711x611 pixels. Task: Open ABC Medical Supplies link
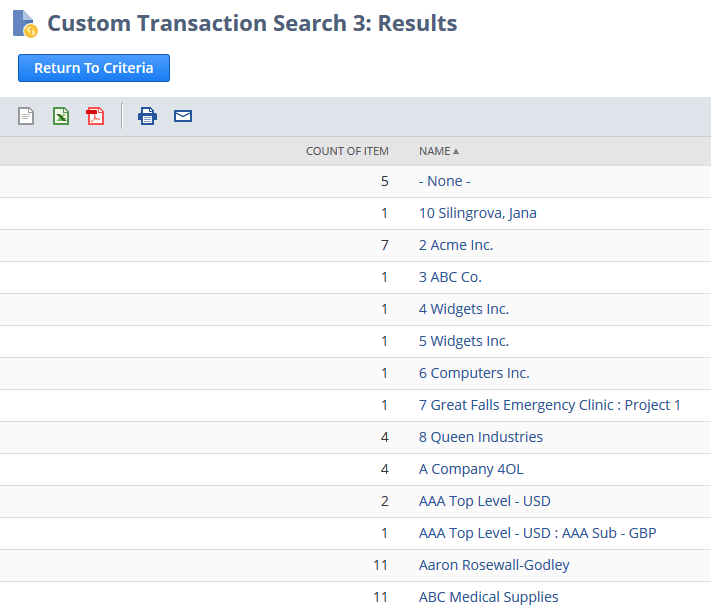(x=488, y=597)
